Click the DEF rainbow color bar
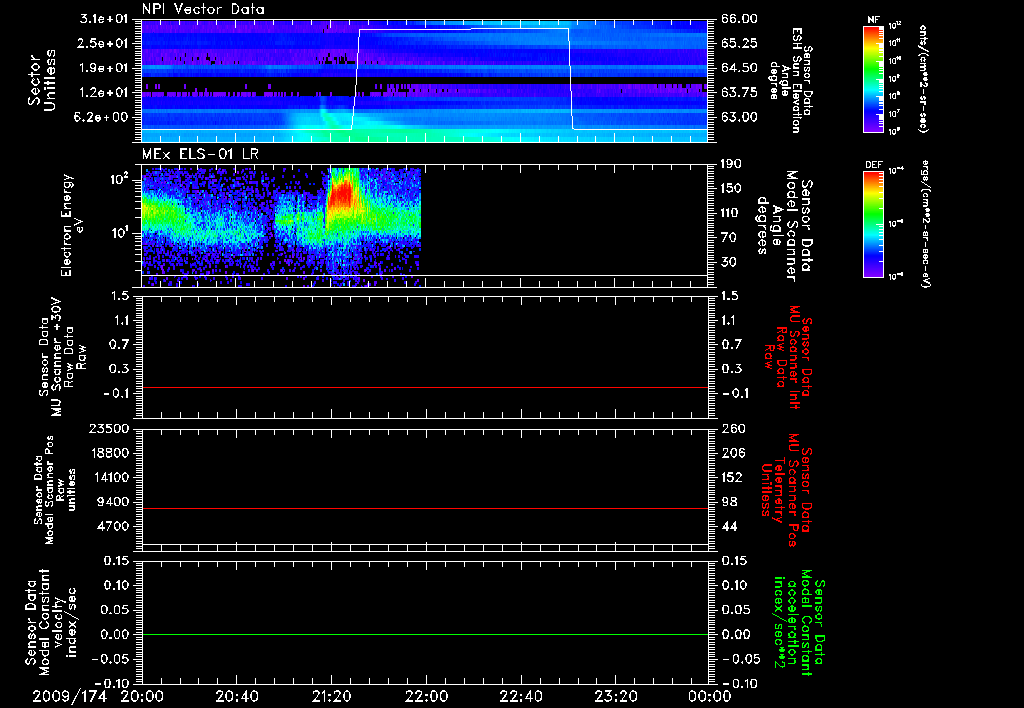 click(x=873, y=225)
